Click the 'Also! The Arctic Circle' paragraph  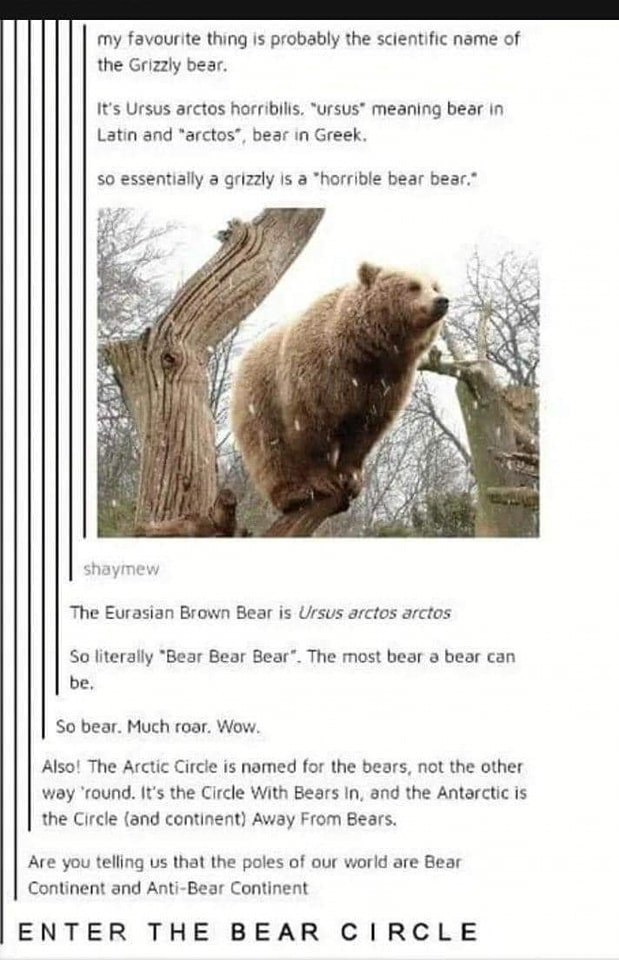(x=284, y=793)
